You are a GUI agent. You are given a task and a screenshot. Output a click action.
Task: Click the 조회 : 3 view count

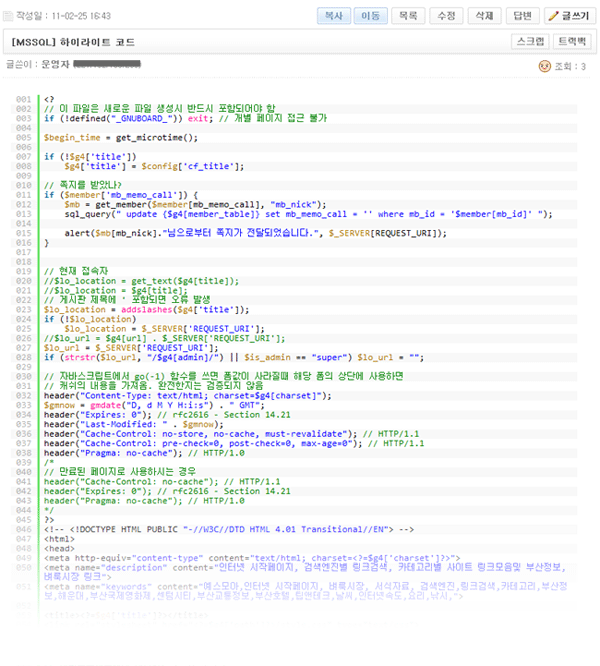point(570,66)
